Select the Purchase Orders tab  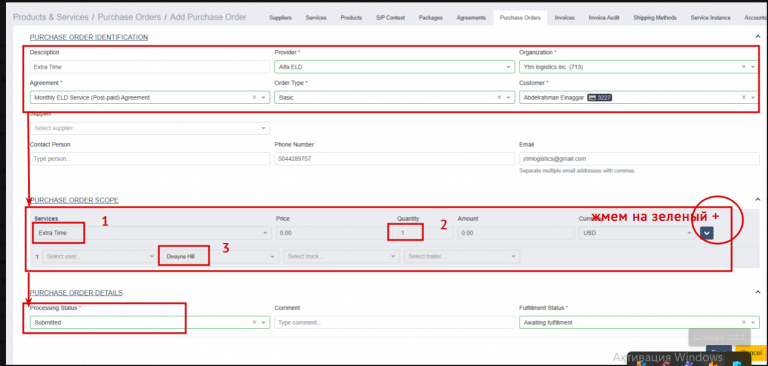(520, 18)
